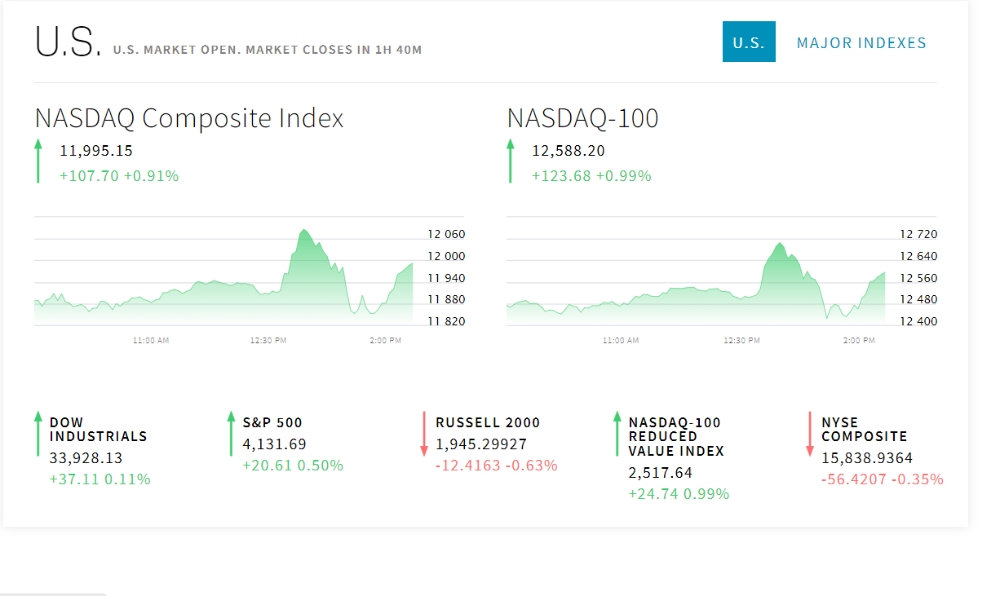Open the NASDAQ-100 heading
Screen dimensions: 1000x596
pyautogui.click(x=582, y=118)
